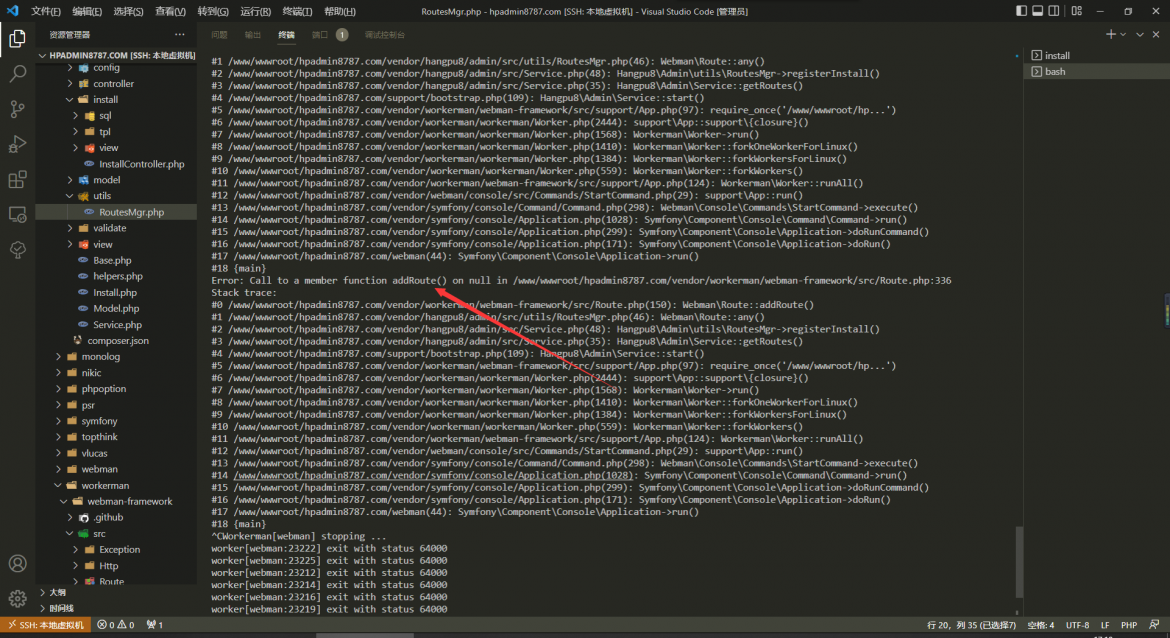Open InstallController.php from the explorer
Image resolution: width=1170 pixels, height=638 pixels.
[141, 164]
